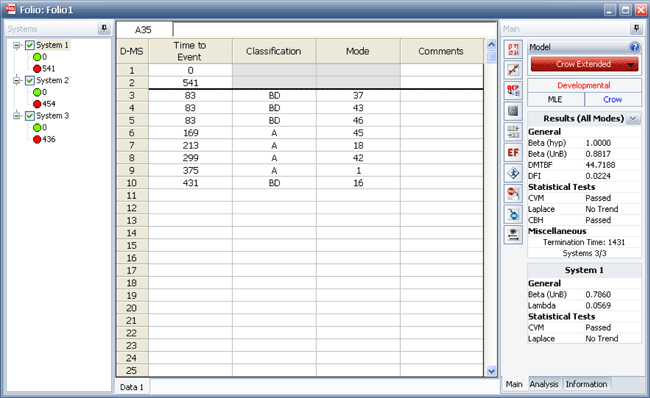Screen dimensions: 650x398
Task: Select Classification cell in row 10
Action: 274,183
